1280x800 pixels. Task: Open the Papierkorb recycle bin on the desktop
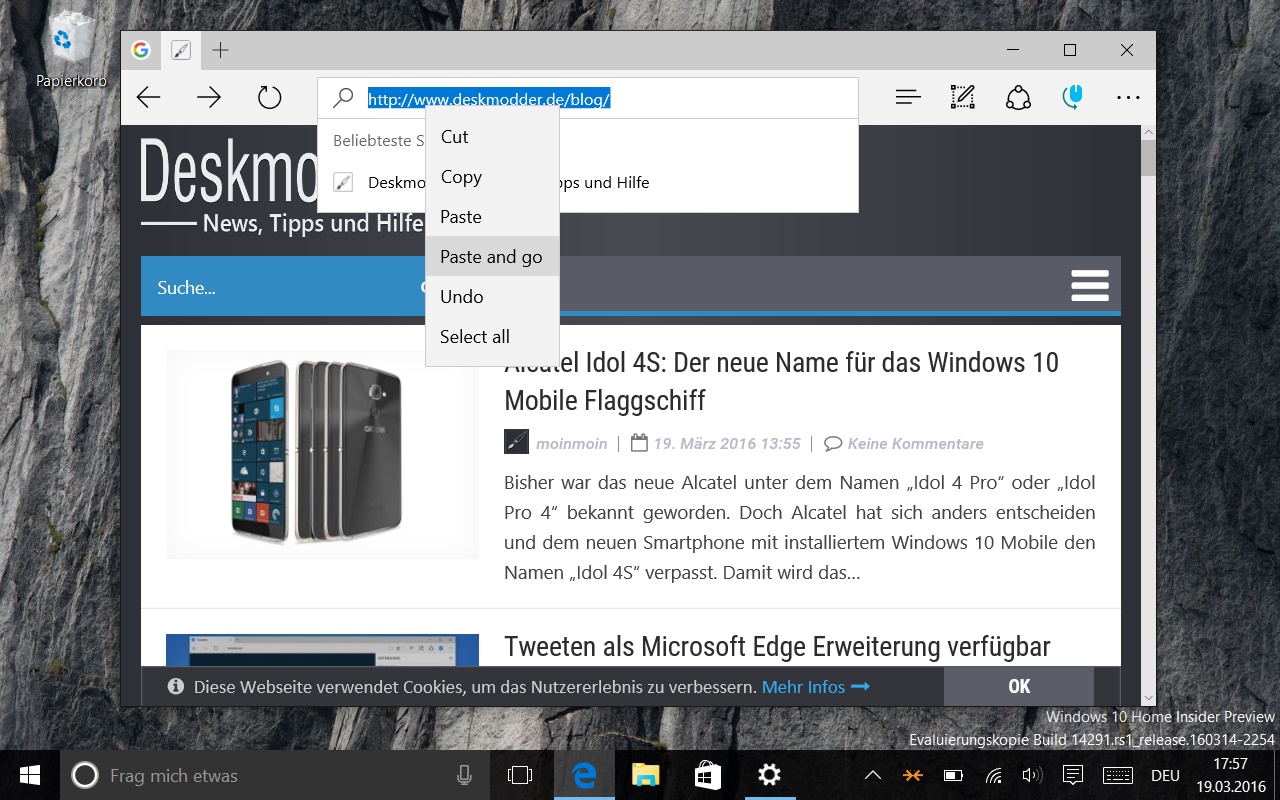point(69,49)
